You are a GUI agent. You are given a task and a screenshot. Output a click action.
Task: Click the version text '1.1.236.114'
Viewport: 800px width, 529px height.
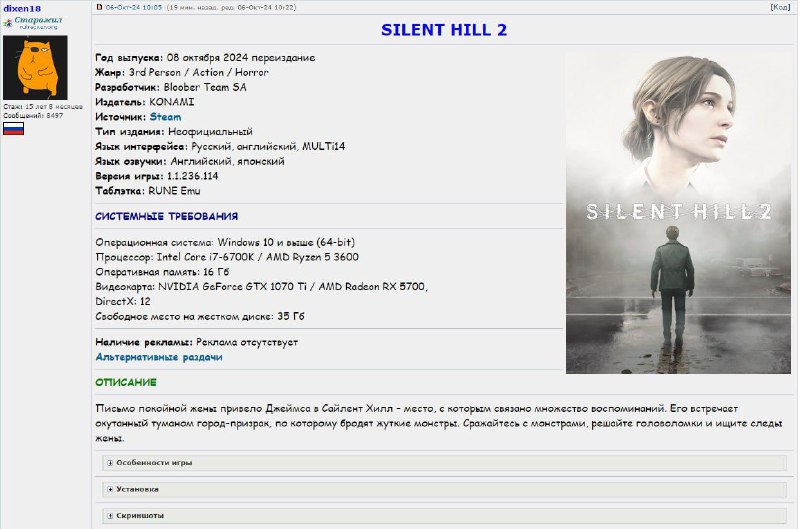192,176
